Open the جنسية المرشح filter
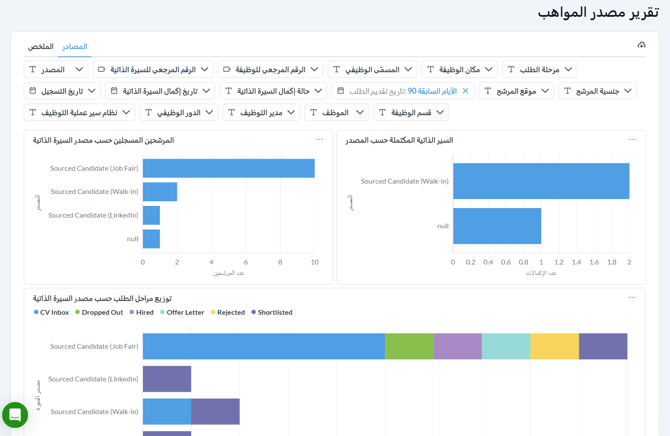Viewport: 670px width, 436px height. [597, 91]
